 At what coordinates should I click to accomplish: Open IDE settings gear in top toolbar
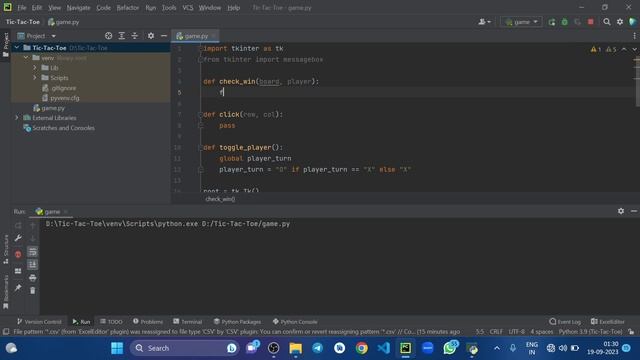[x=620, y=22]
